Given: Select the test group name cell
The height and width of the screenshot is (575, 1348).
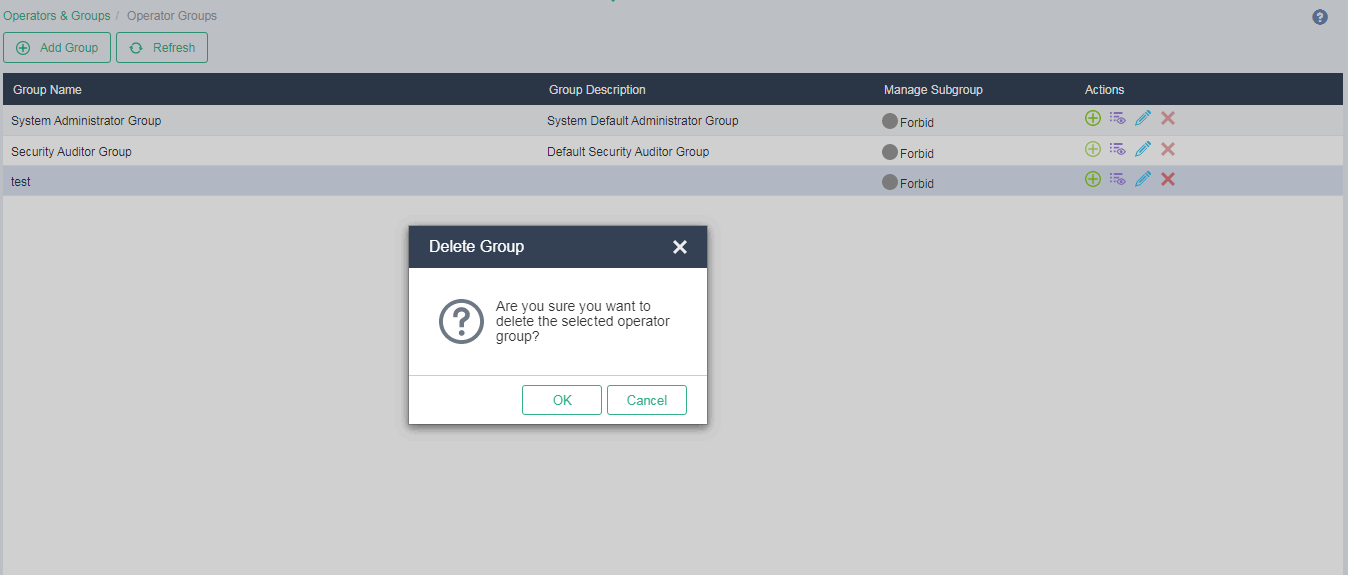Looking at the screenshot, I should pyautogui.click(x=21, y=182).
